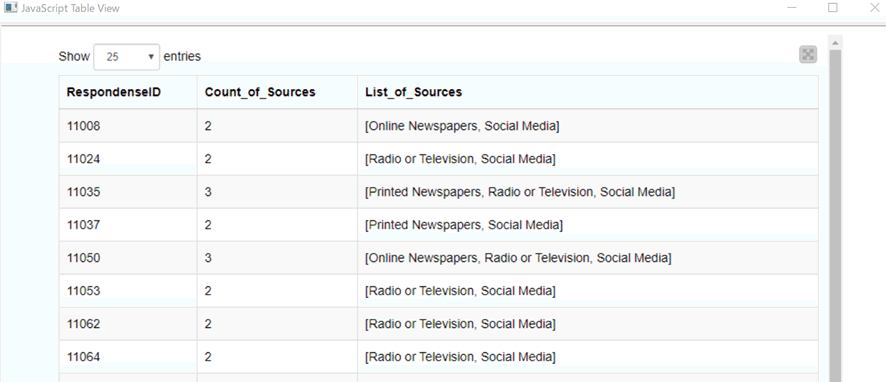This screenshot has height=382, width=886.
Task: Select cell with ID 11064
Action: pyautogui.click(x=128, y=357)
